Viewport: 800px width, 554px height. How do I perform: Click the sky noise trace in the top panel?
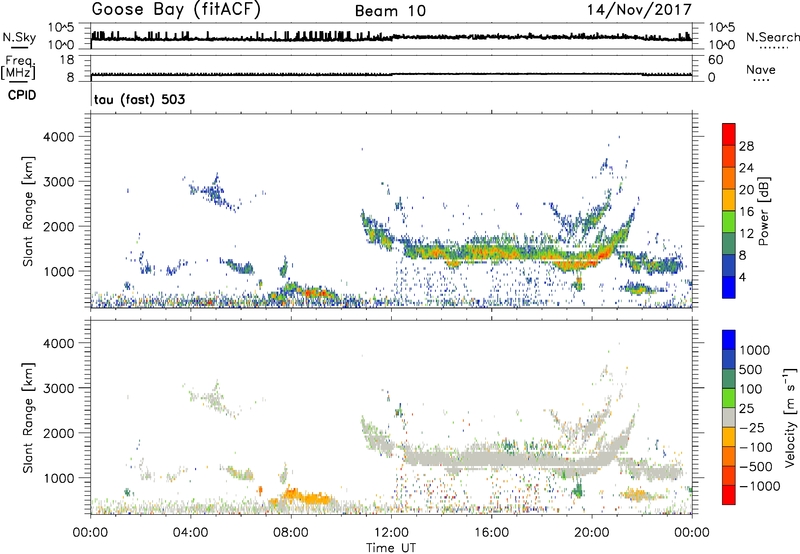pyautogui.click(x=391, y=37)
